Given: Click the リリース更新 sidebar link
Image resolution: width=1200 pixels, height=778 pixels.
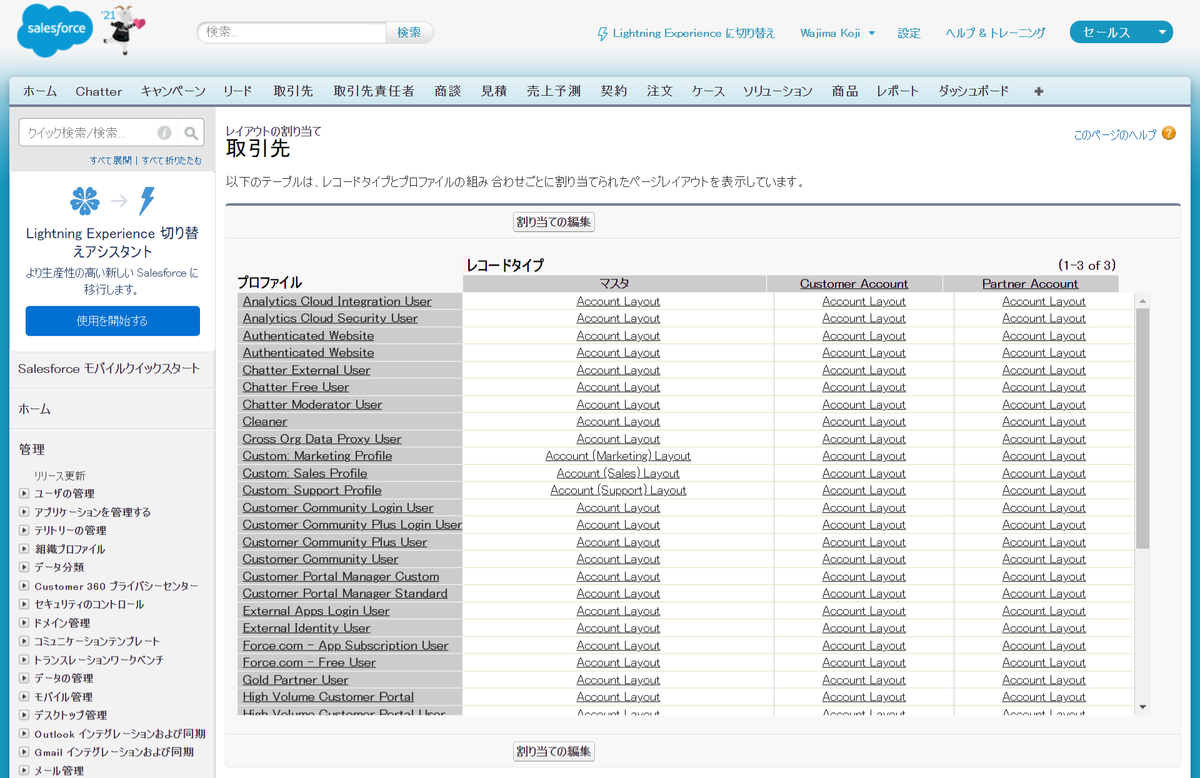Looking at the screenshot, I should 60,475.
